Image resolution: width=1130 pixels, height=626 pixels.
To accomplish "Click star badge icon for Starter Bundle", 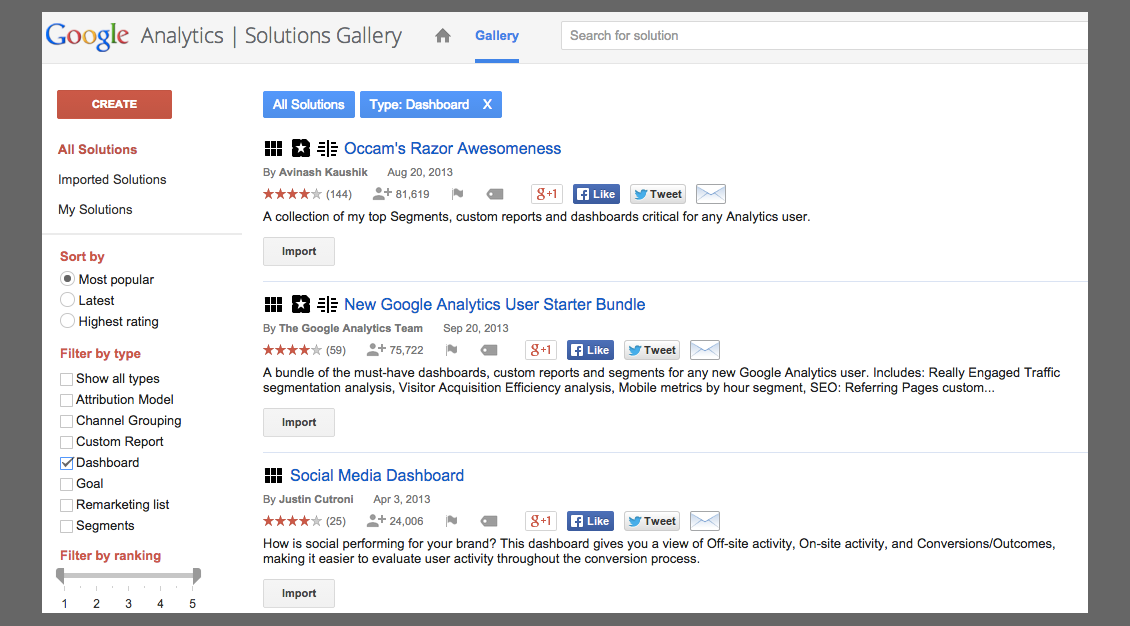I will click(x=301, y=305).
